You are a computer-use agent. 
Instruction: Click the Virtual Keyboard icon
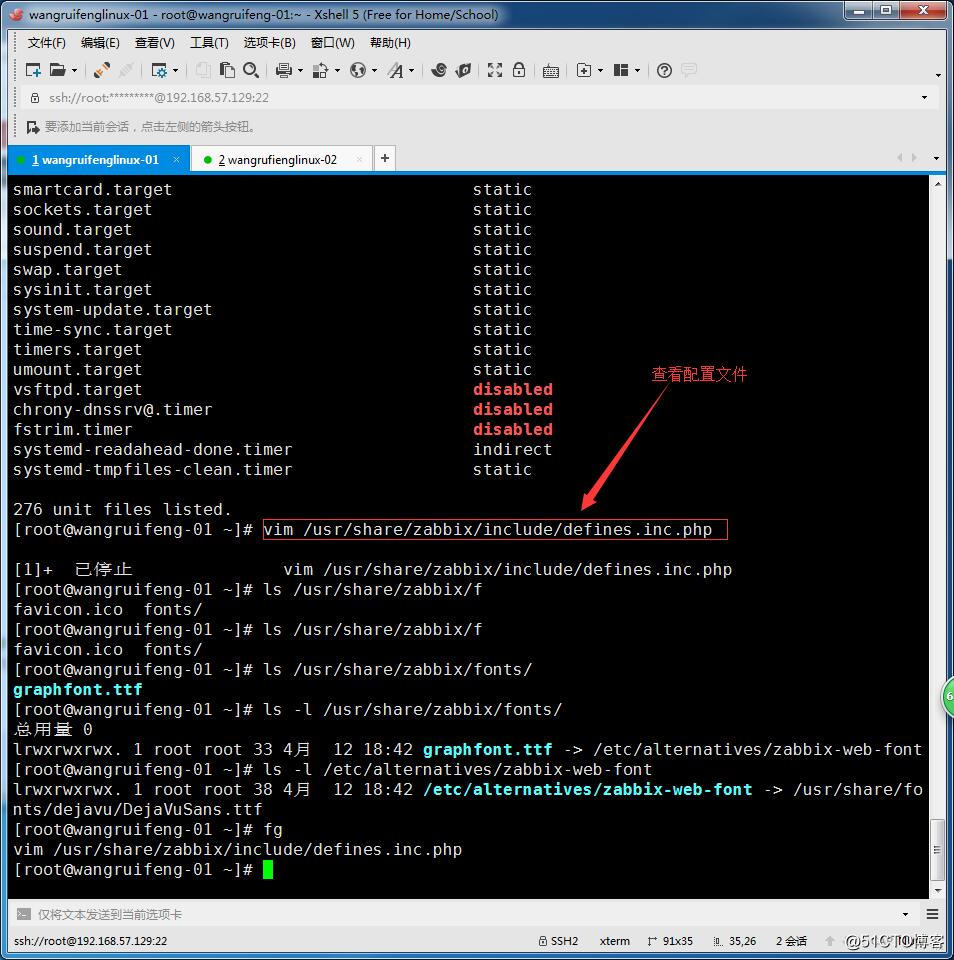point(550,71)
